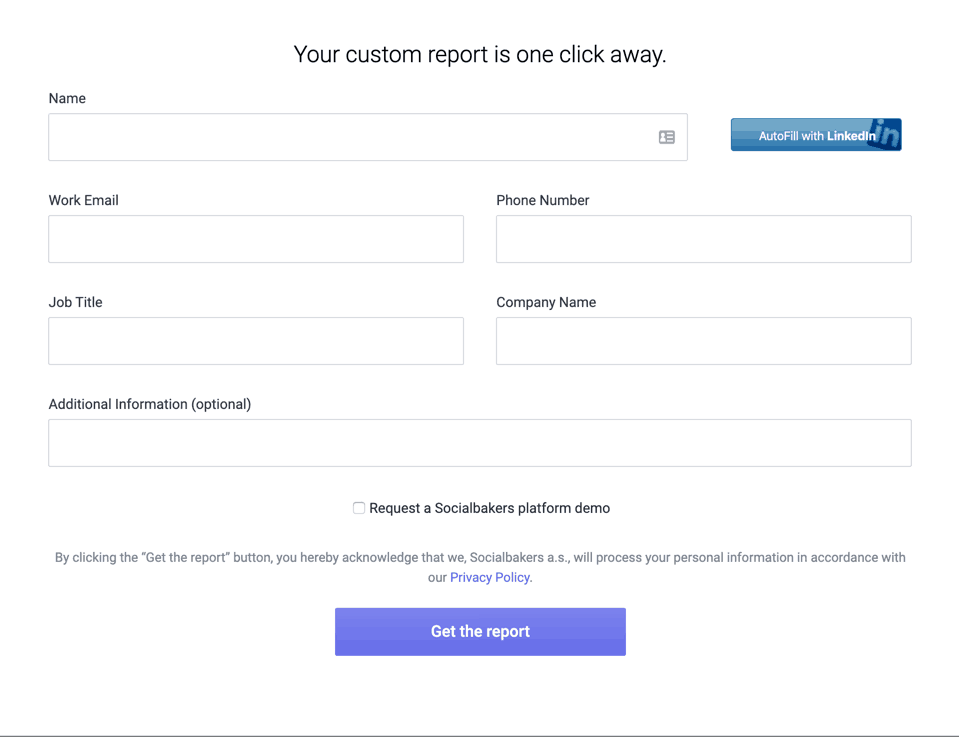Click the "Additional Information (optional)" label

pos(150,404)
